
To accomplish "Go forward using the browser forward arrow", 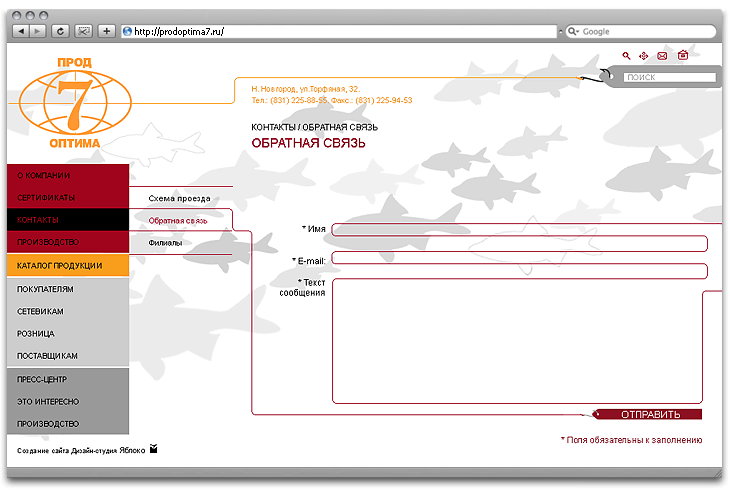I will pos(37,31).
